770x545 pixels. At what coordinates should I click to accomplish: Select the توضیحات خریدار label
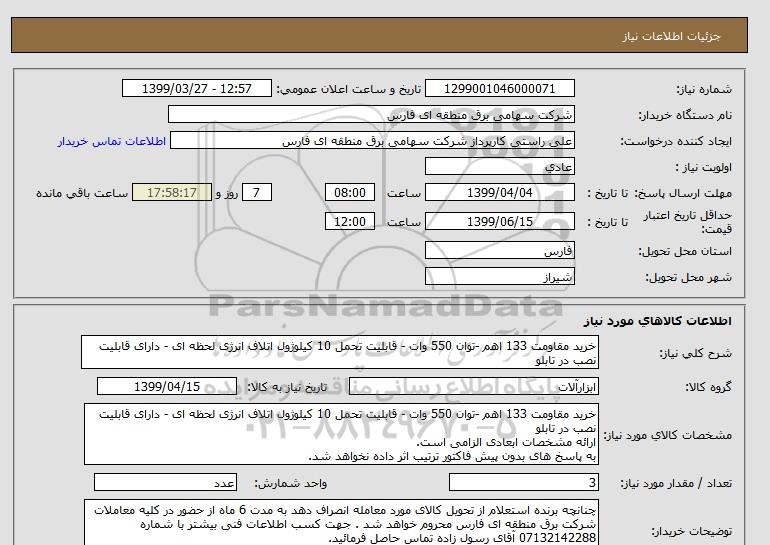[x=691, y=532]
